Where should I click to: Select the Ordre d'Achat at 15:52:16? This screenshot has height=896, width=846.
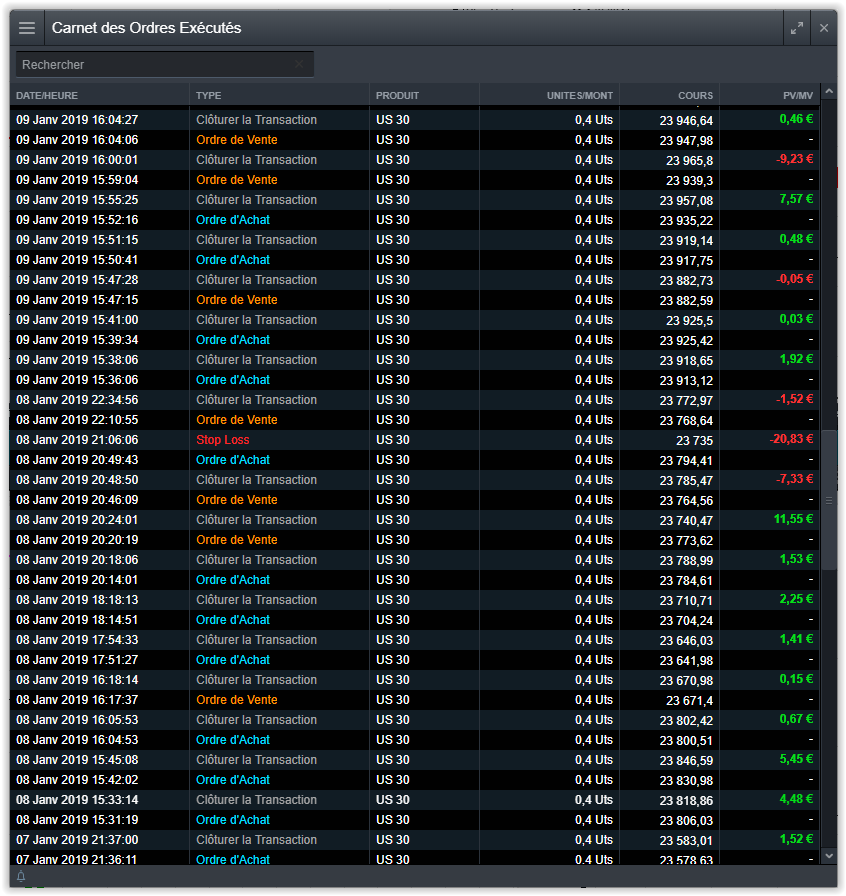(x=233, y=220)
